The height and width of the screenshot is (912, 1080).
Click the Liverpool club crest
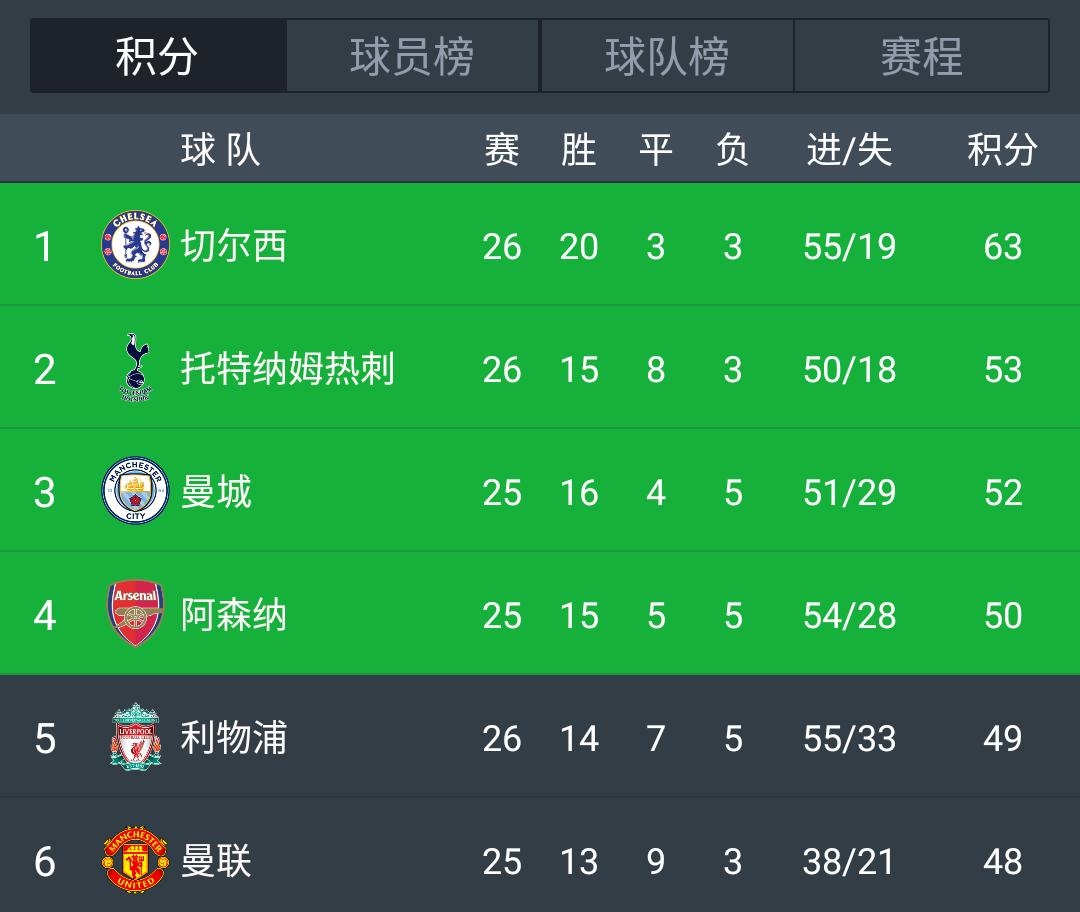[135, 737]
